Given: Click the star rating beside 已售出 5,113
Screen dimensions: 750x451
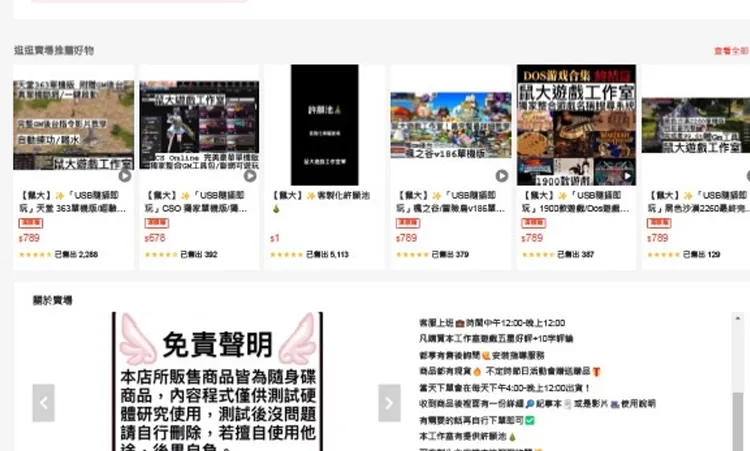Looking at the screenshot, I should coord(287,254).
